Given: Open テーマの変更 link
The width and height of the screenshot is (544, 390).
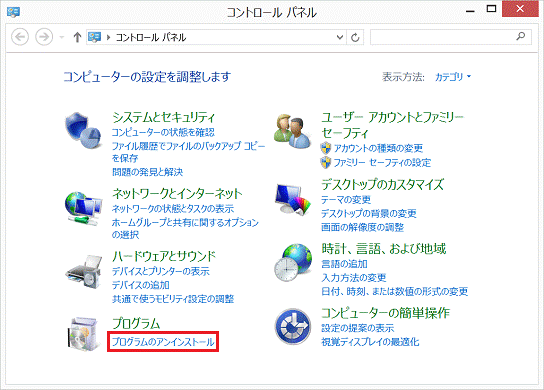Looking at the screenshot, I should pos(346,200).
